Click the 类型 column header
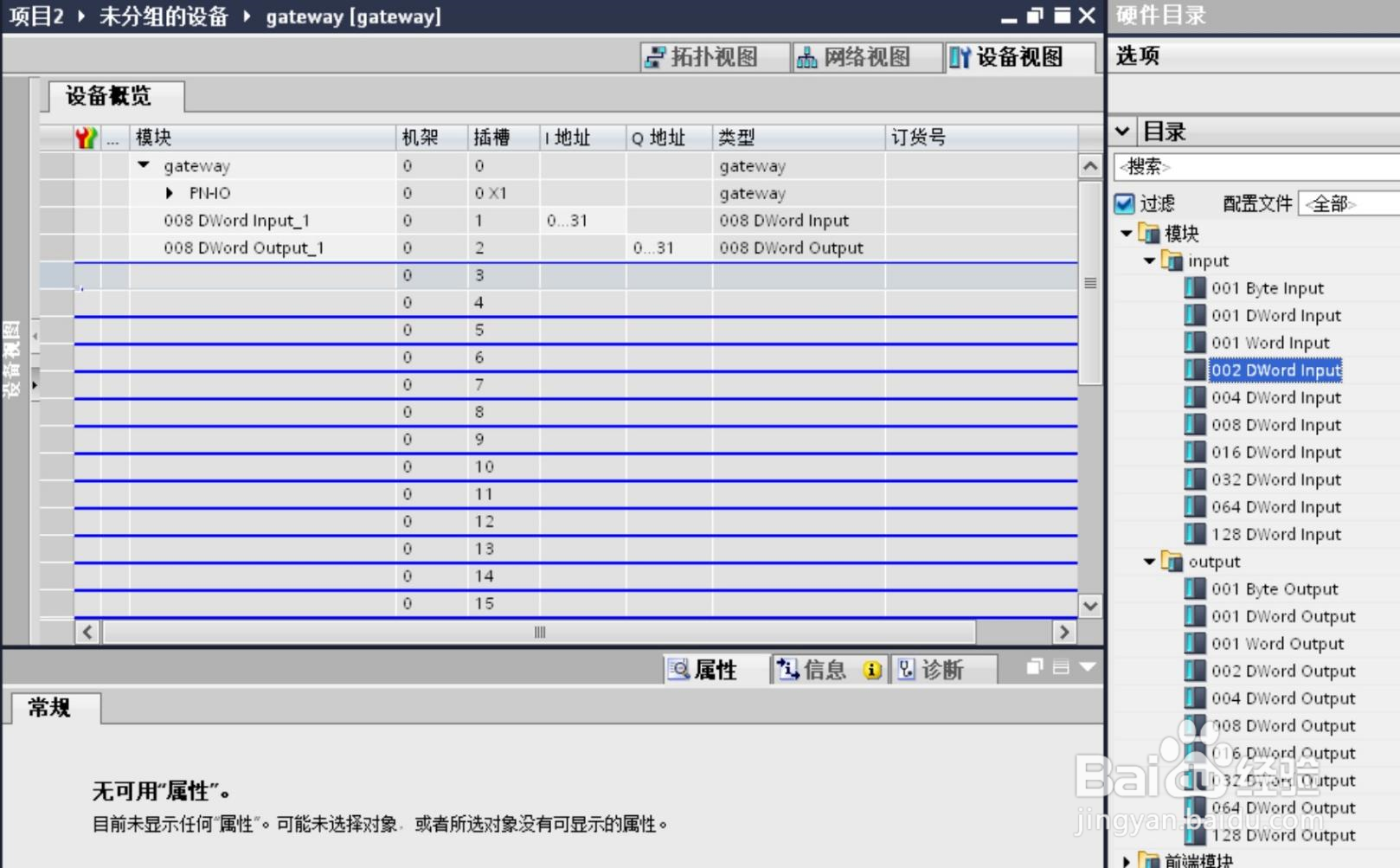This screenshot has height=868, width=1400. click(799, 138)
